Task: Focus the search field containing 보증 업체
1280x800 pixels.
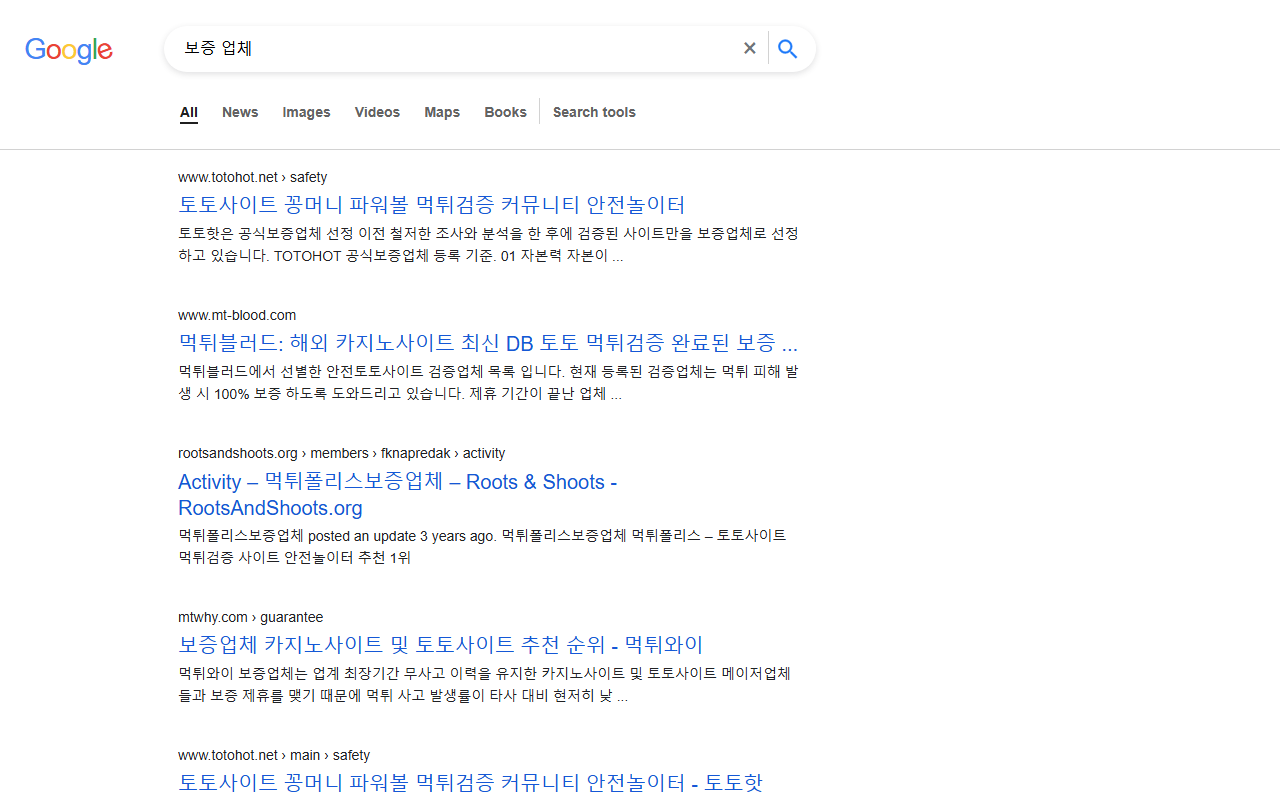Action: point(455,48)
